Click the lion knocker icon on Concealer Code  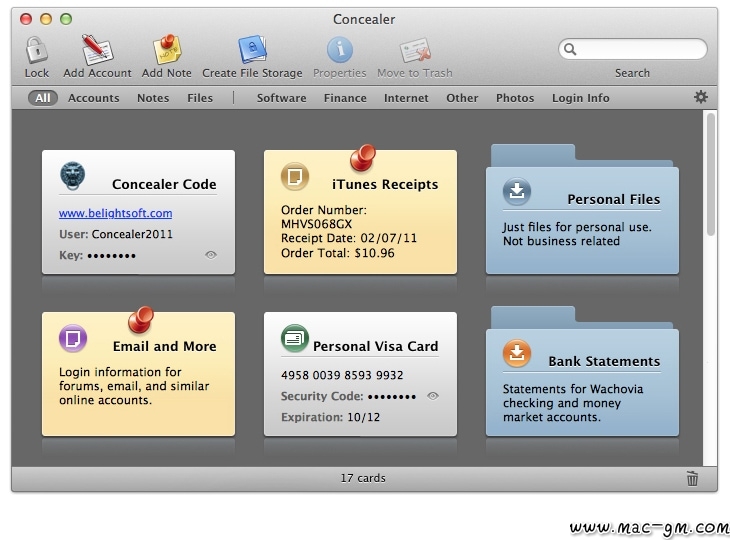pyautogui.click(x=73, y=176)
